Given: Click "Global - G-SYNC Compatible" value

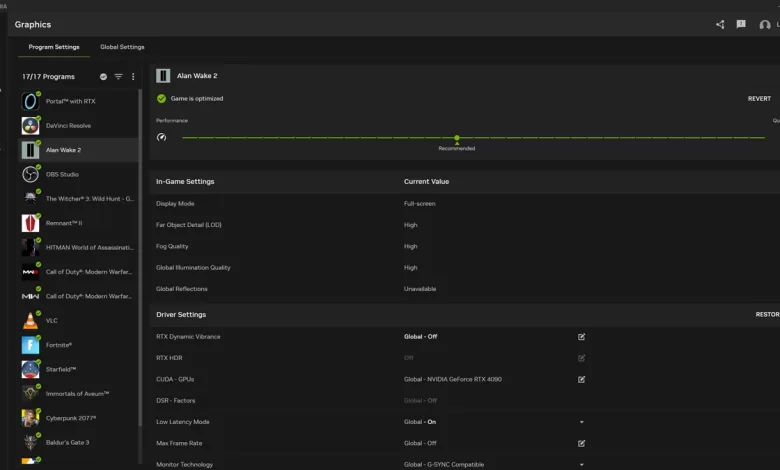Looking at the screenshot, I should pyautogui.click(x=444, y=465).
